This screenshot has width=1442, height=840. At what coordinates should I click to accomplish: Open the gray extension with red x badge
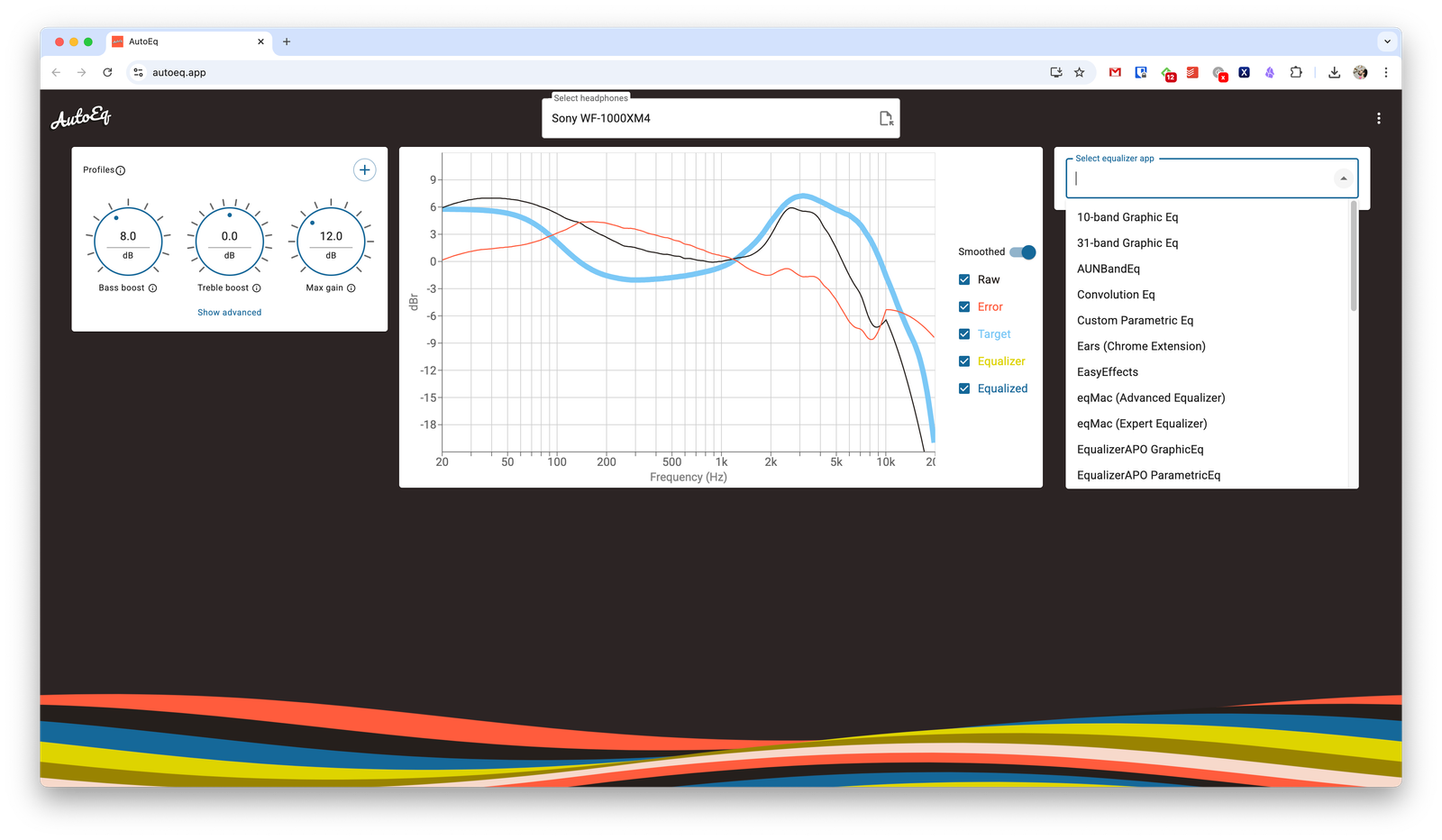click(x=1219, y=73)
